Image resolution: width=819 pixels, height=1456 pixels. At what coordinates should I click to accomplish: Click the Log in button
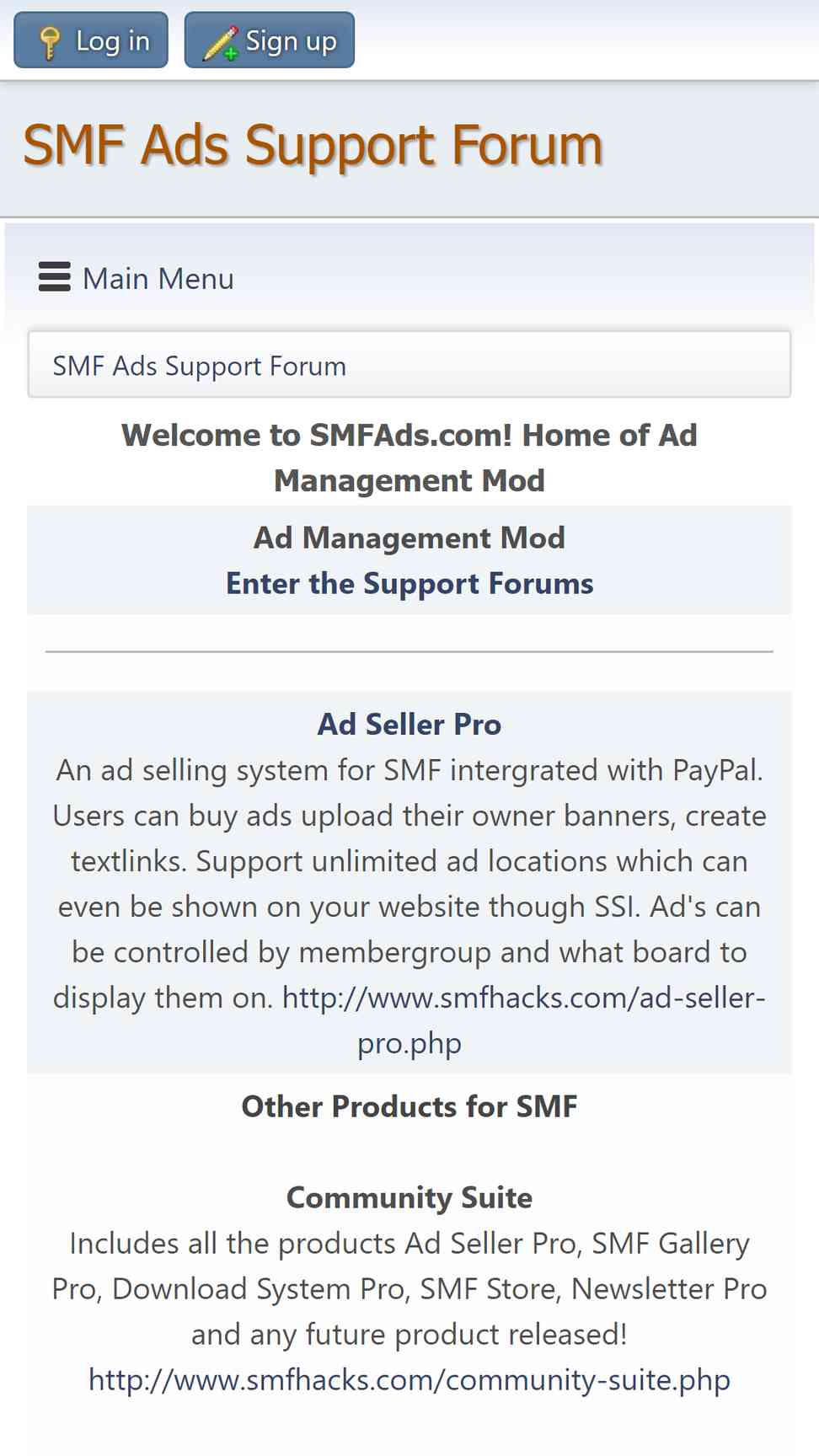coord(91,40)
